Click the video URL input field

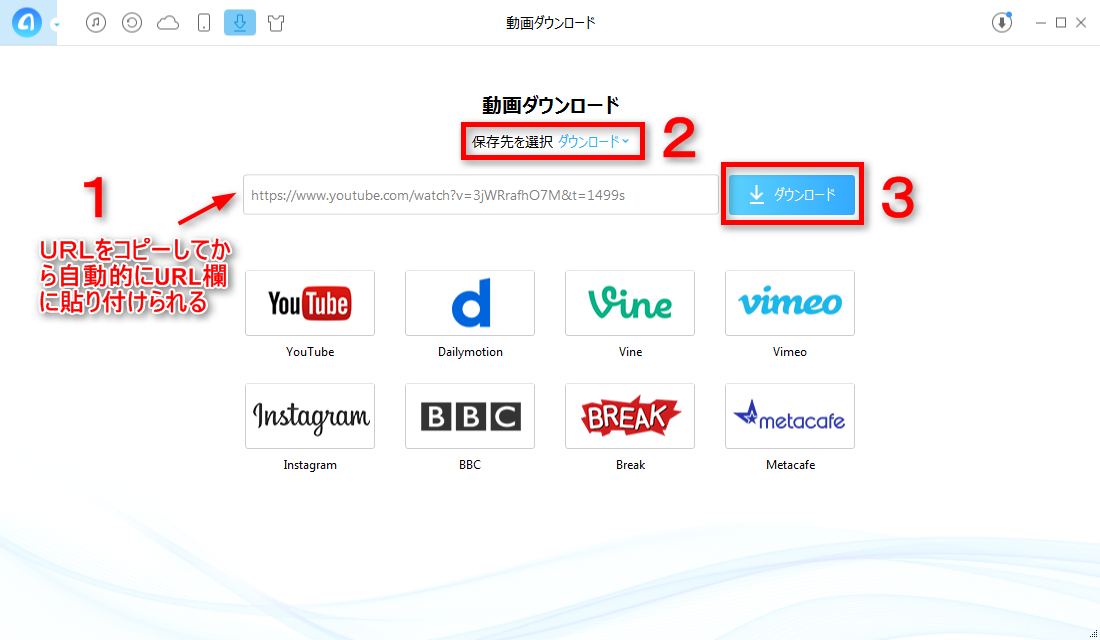click(x=481, y=195)
